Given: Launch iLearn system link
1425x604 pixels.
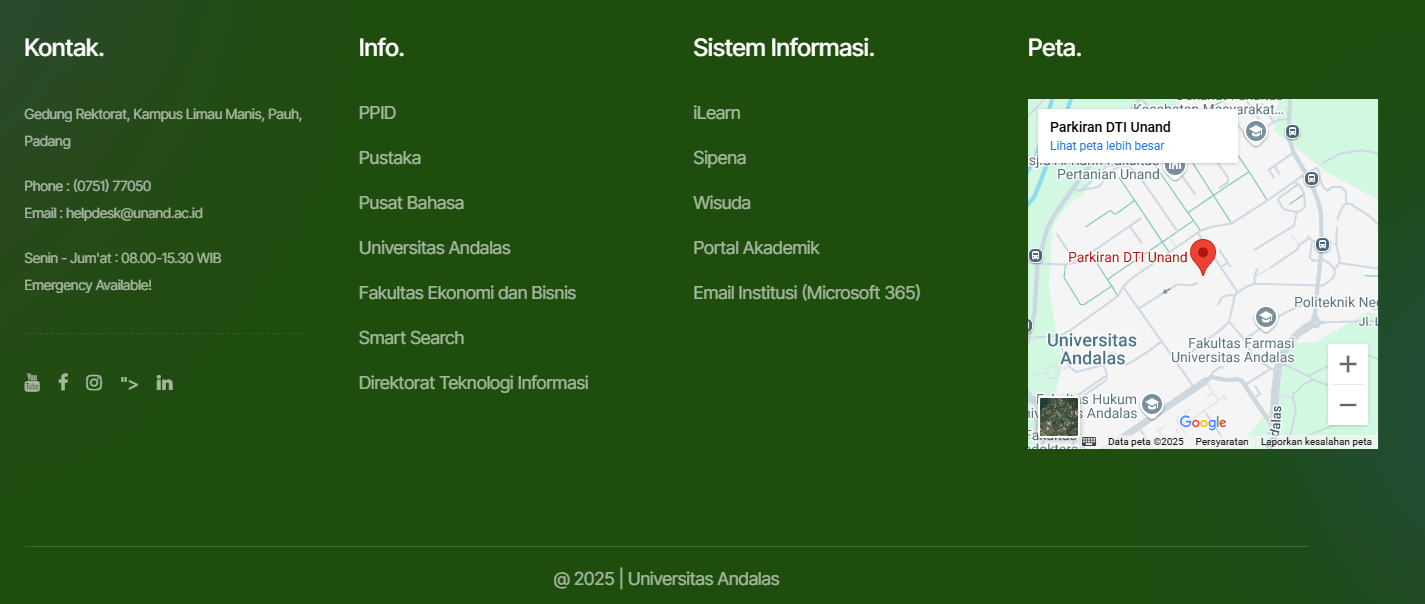Looking at the screenshot, I should click(716, 113).
